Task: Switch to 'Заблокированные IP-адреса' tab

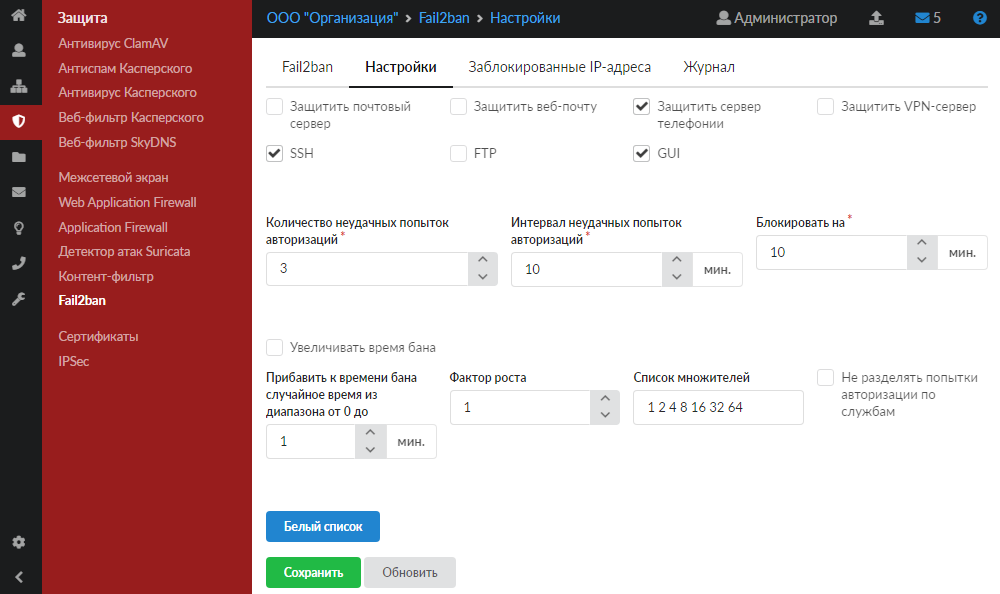Action: (559, 67)
